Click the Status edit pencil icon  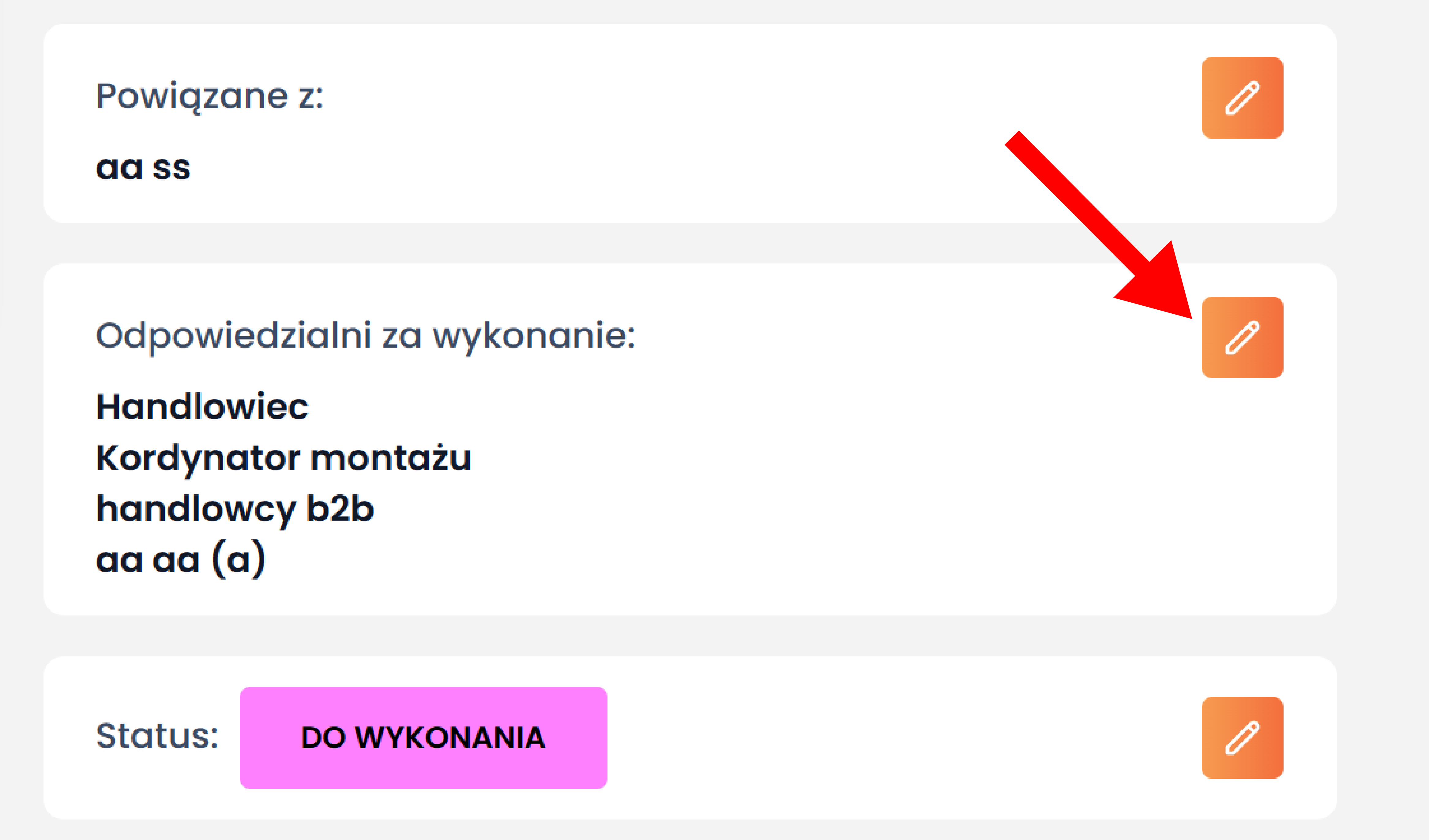click(1242, 737)
